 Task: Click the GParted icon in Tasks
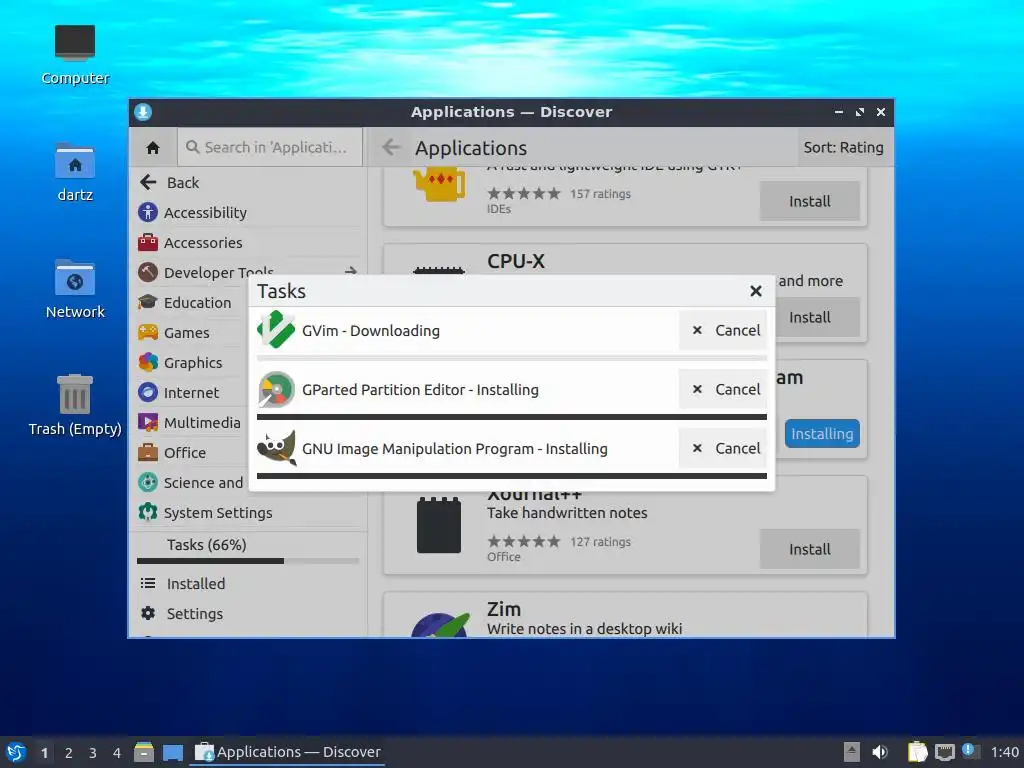276,389
